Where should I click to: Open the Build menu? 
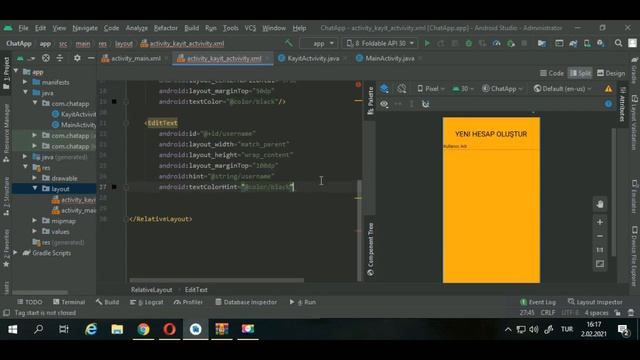coord(191,28)
